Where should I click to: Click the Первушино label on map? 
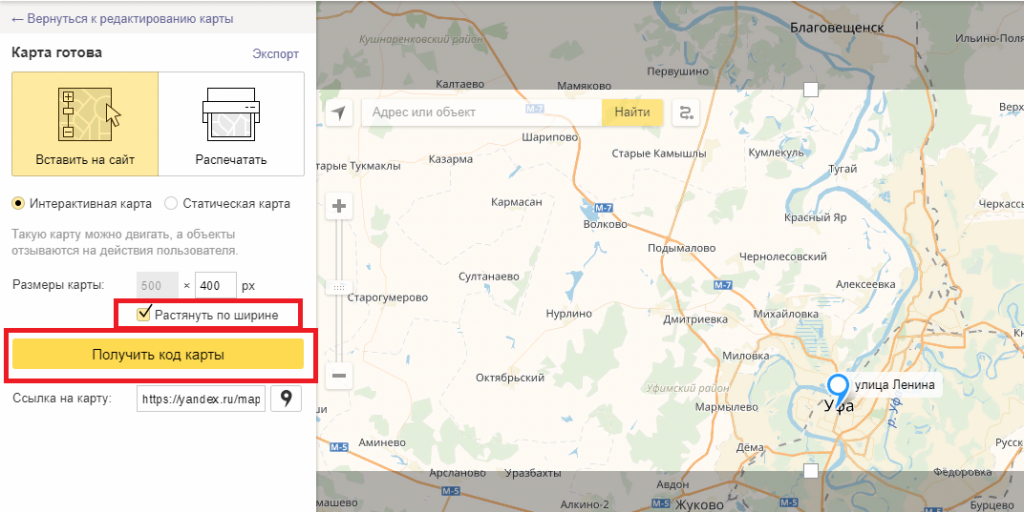677,71
